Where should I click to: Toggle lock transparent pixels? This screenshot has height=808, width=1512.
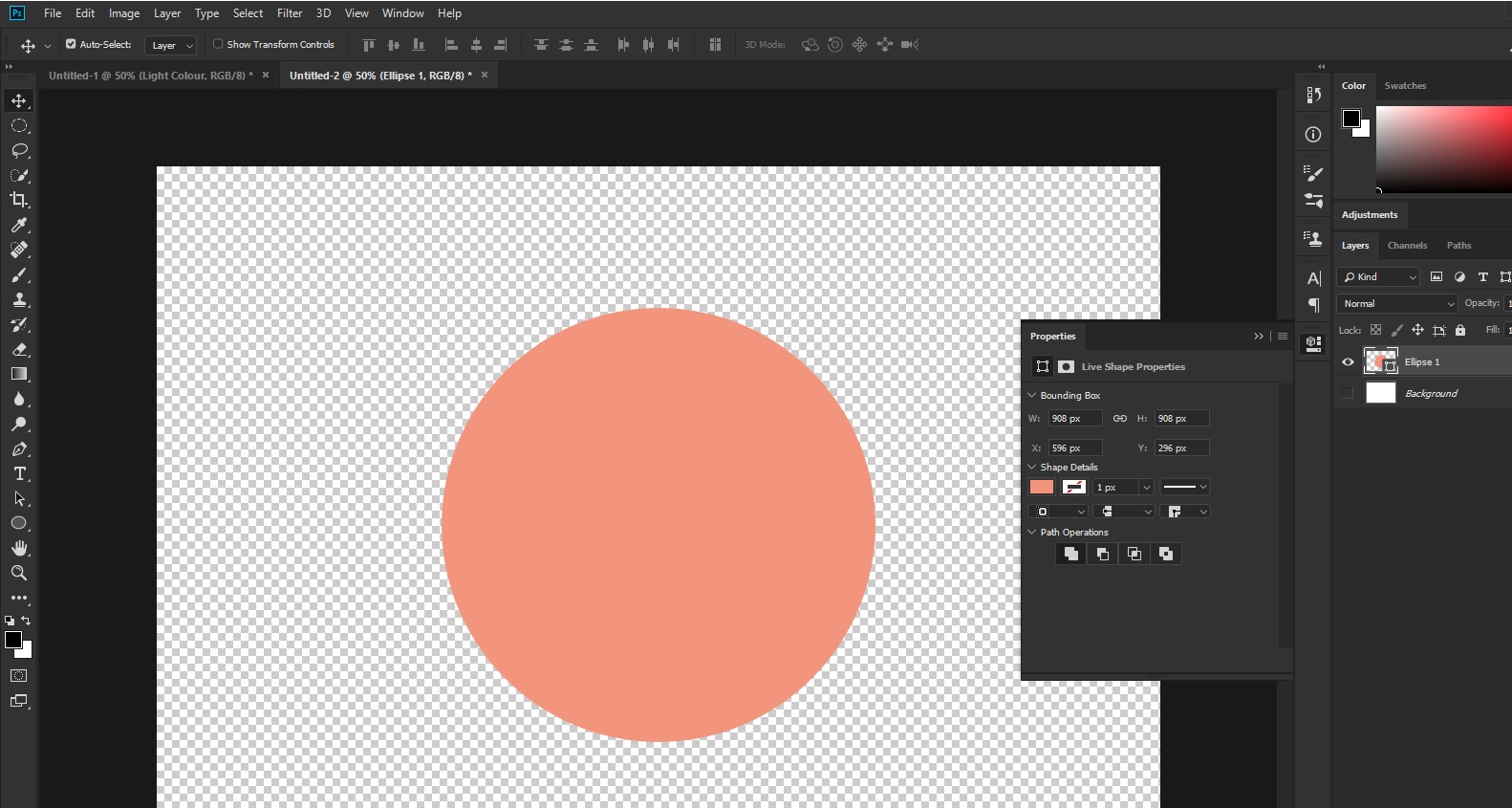(1375, 330)
